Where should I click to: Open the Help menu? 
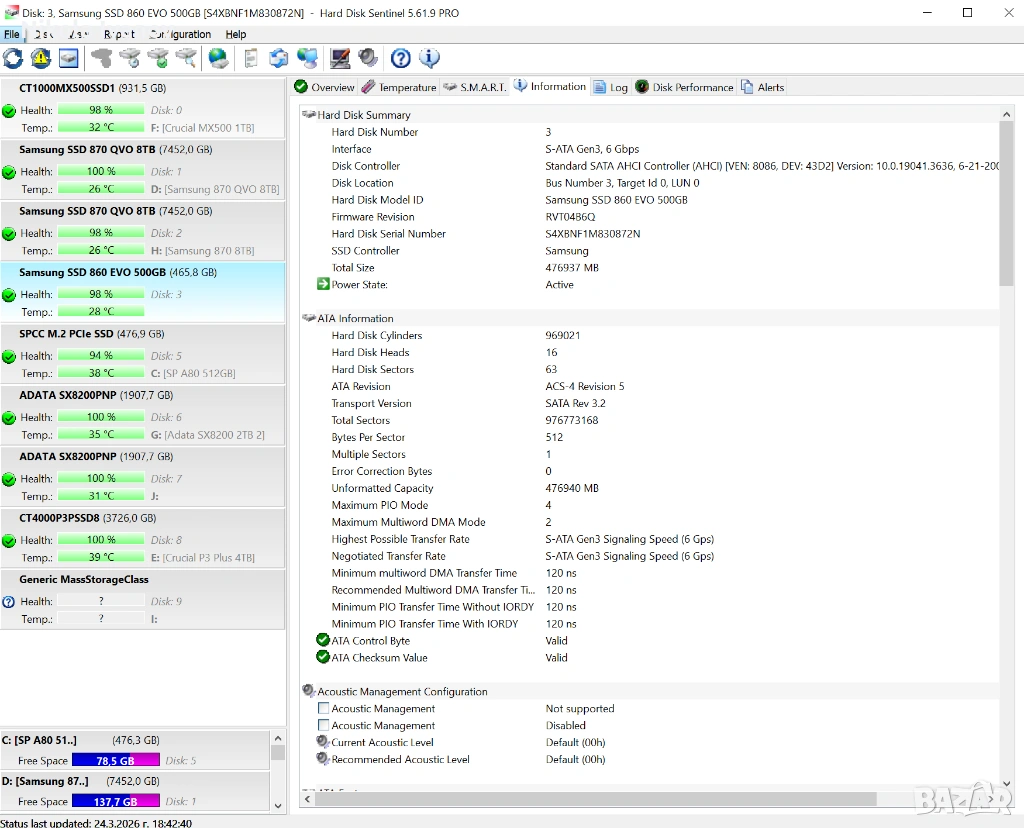(235, 34)
